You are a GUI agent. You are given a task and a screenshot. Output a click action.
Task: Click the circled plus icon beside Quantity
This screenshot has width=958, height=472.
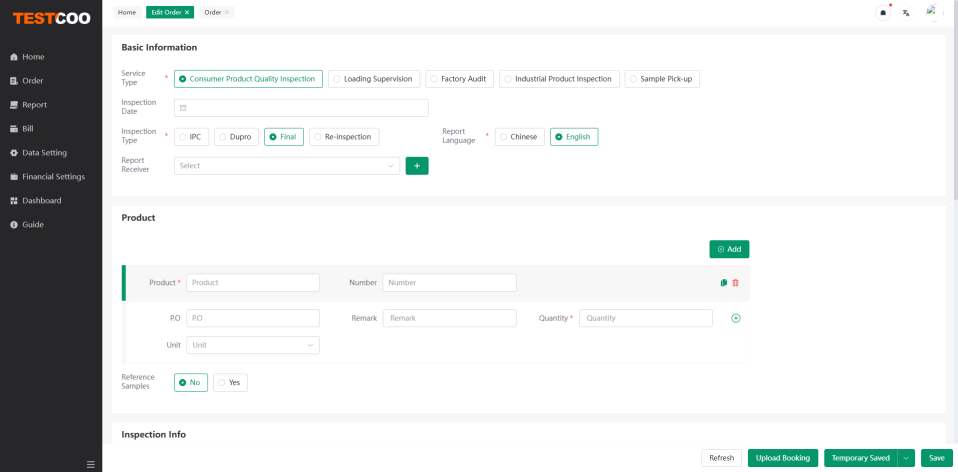736,318
